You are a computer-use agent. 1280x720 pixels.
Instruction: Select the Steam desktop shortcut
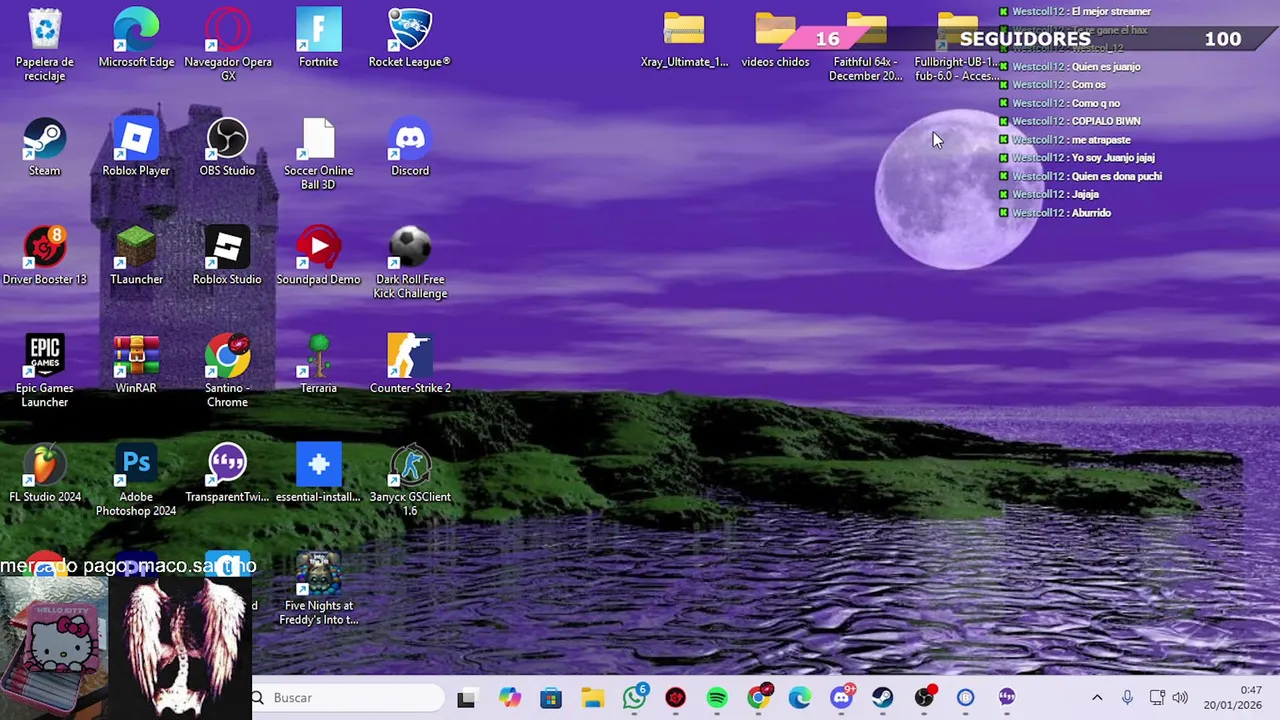[x=45, y=147]
